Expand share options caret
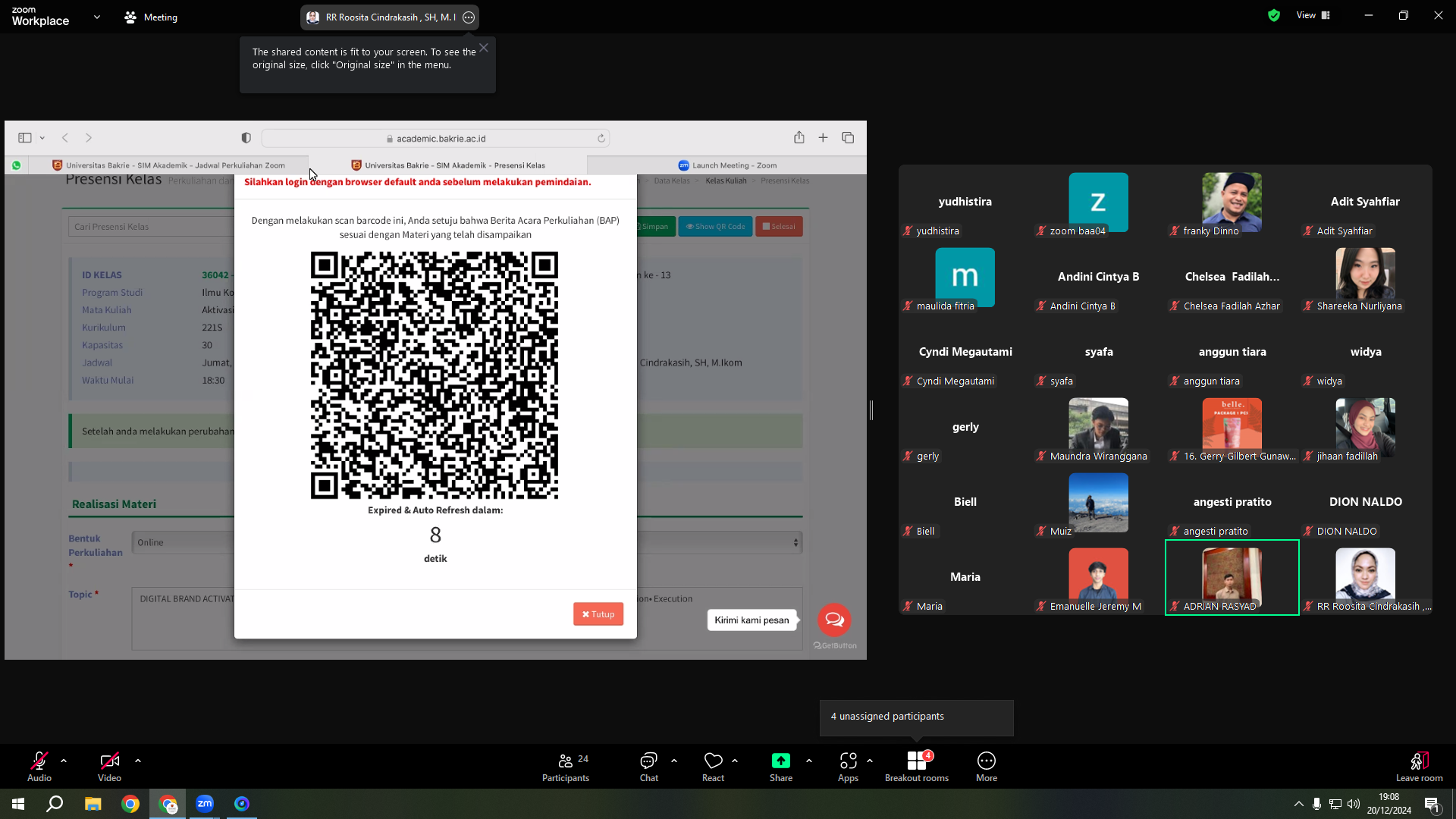Image resolution: width=1456 pixels, height=819 pixels. pos(809,761)
